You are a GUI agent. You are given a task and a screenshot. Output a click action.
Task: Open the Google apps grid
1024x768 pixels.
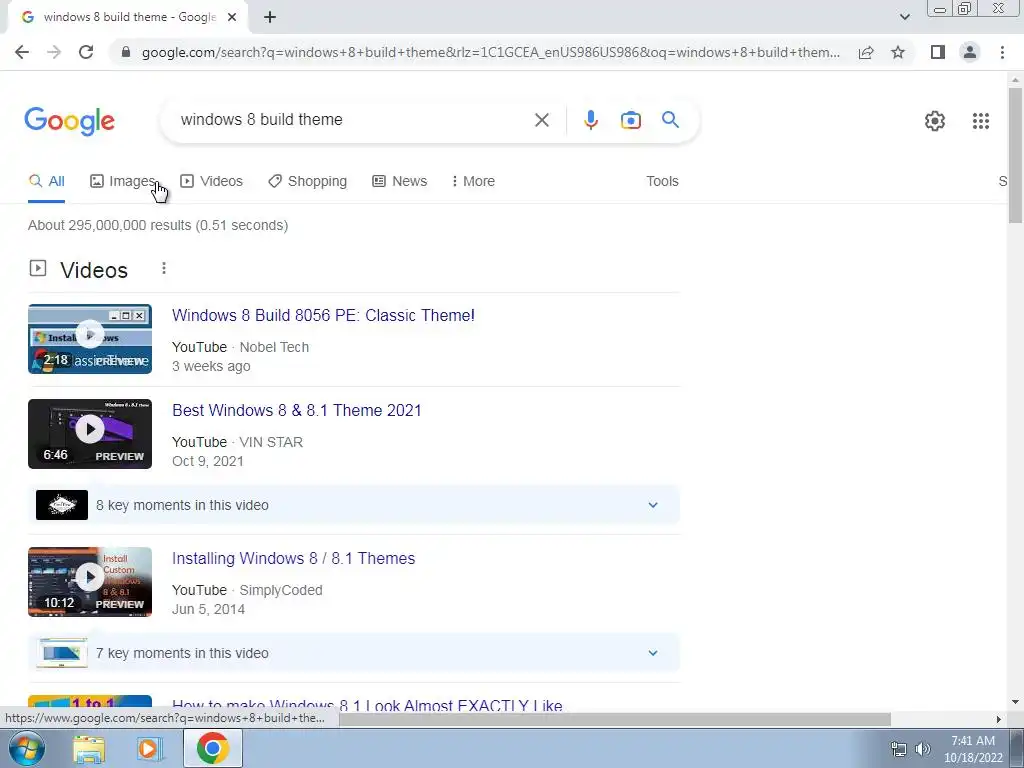click(x=981, y=121)
